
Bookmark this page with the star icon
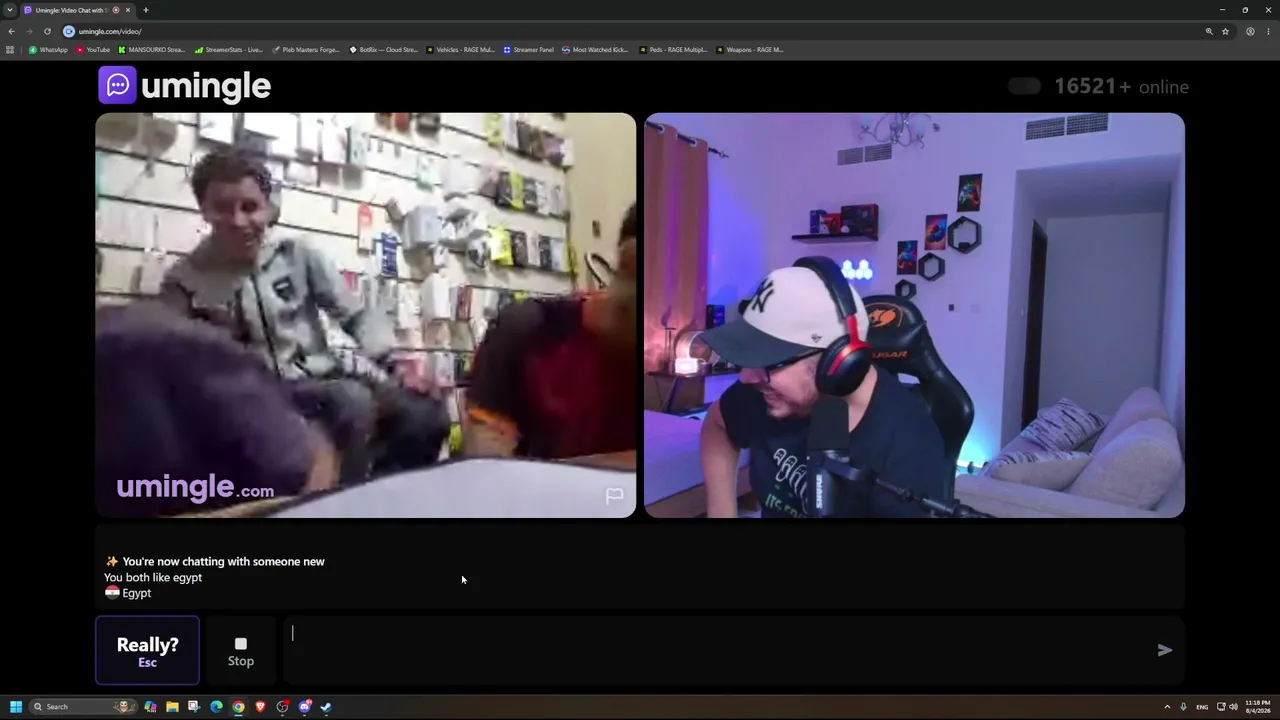tap(1225, 31)
